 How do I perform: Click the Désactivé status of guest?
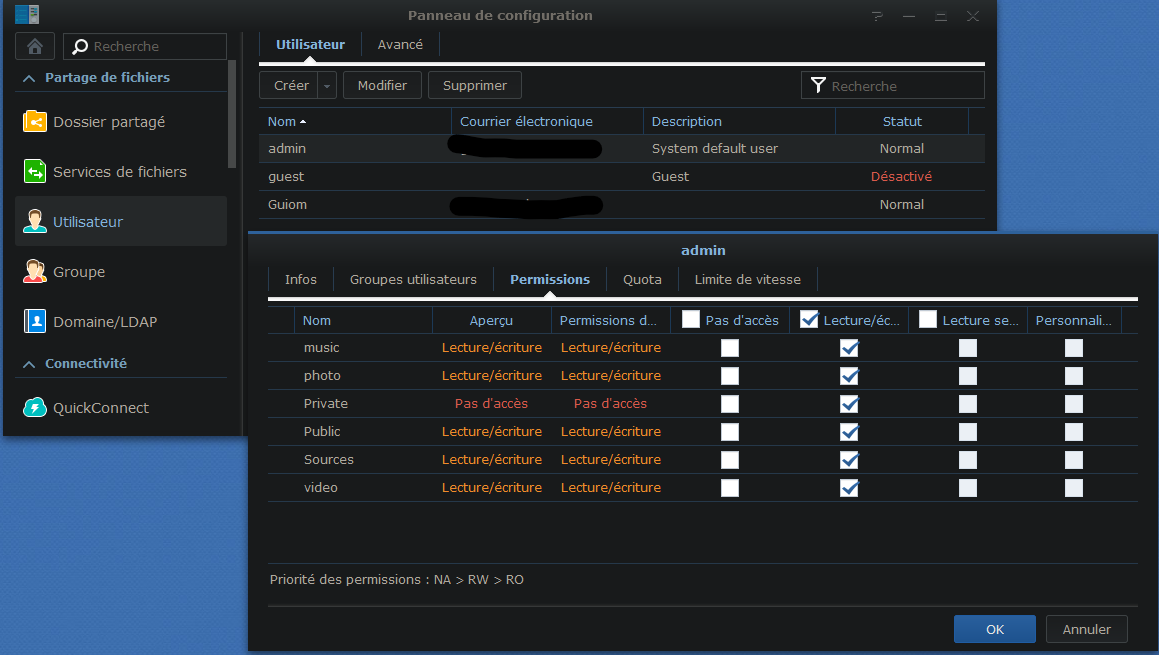pyautogui.click(x=901, y=177)
